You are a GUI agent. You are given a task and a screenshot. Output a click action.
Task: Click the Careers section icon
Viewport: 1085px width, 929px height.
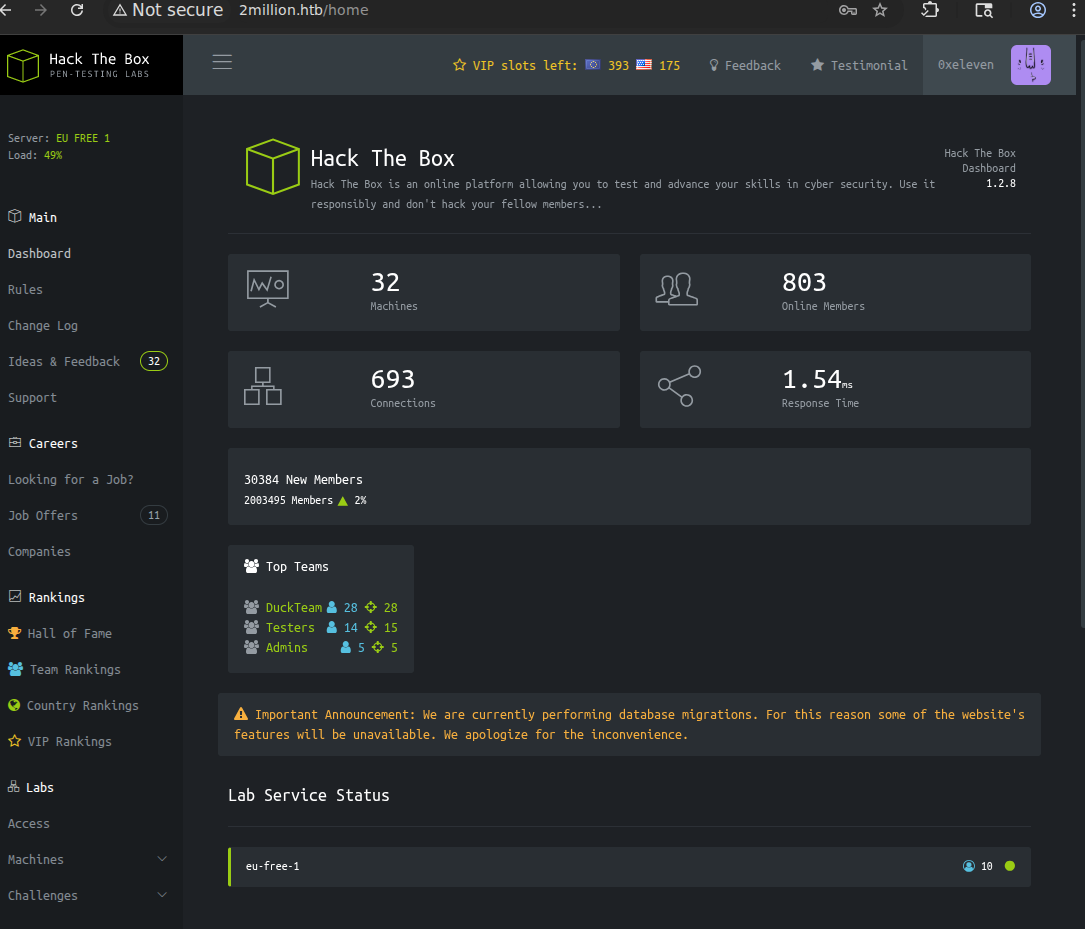pos(15,442)
